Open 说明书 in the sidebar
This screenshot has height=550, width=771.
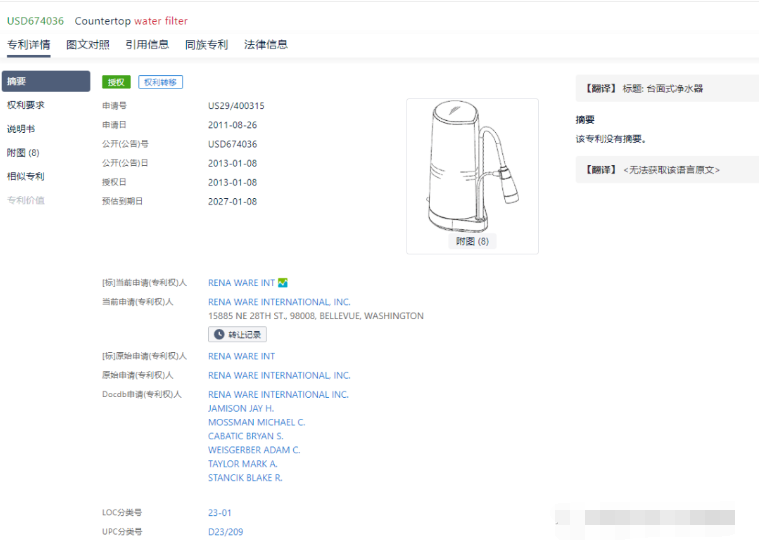pyautogui.click(x=21, y=129)
